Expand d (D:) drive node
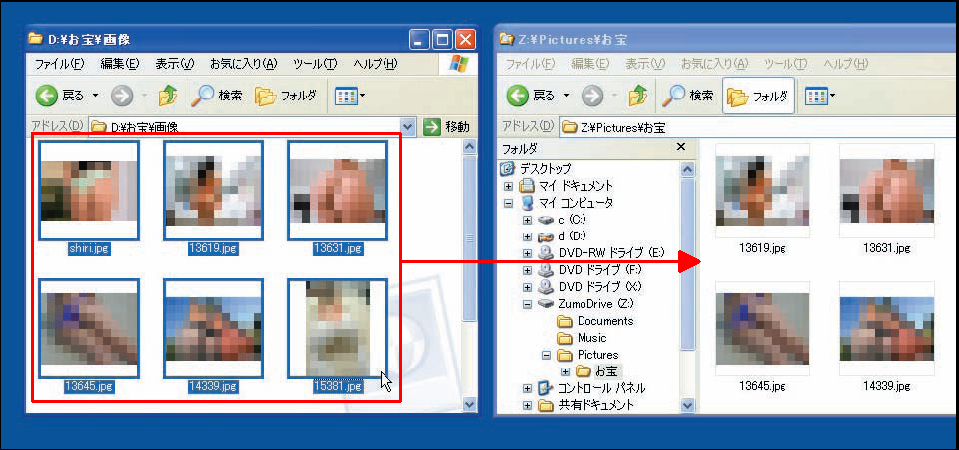Viewport: 959px width, 450px height. click(528, 236)
